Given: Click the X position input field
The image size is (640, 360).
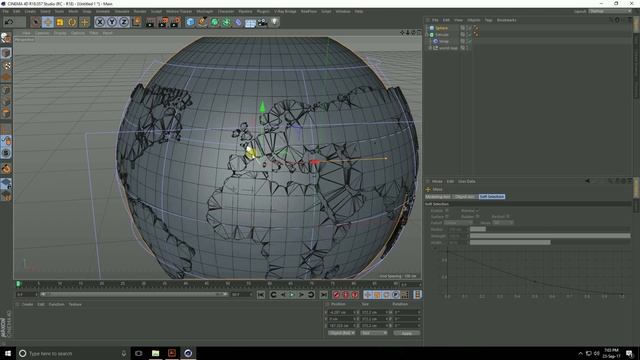Looking at the screenshot, I should pos(341,313).
